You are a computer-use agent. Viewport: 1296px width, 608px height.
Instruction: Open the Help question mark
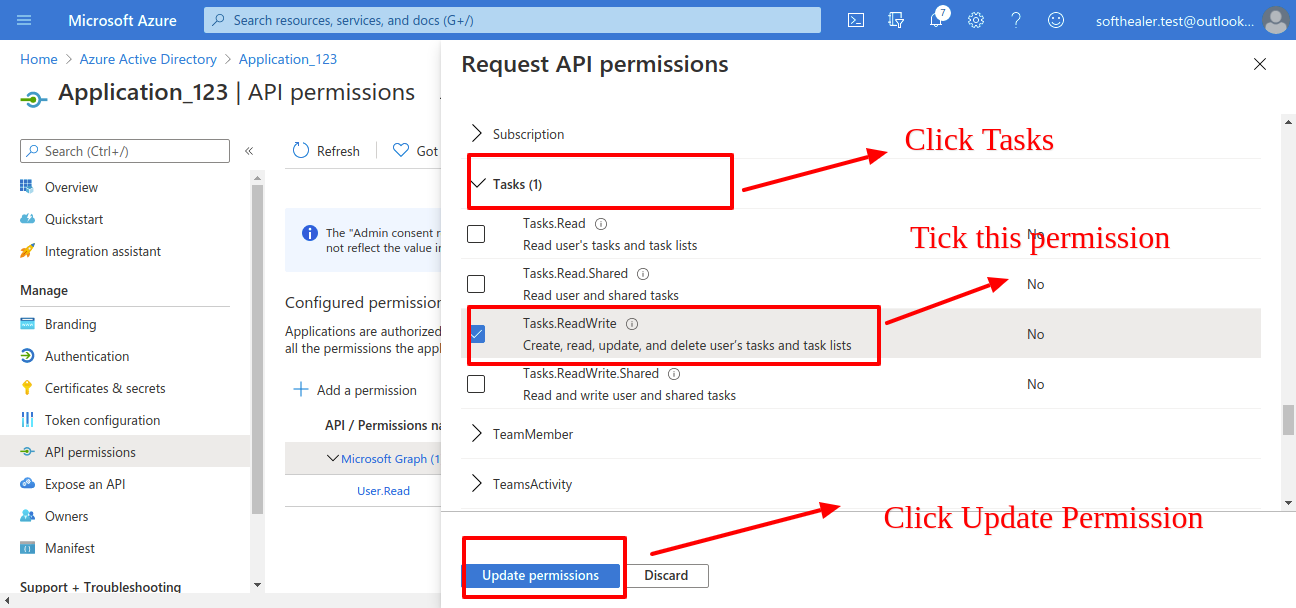(x=1016, y=20)
